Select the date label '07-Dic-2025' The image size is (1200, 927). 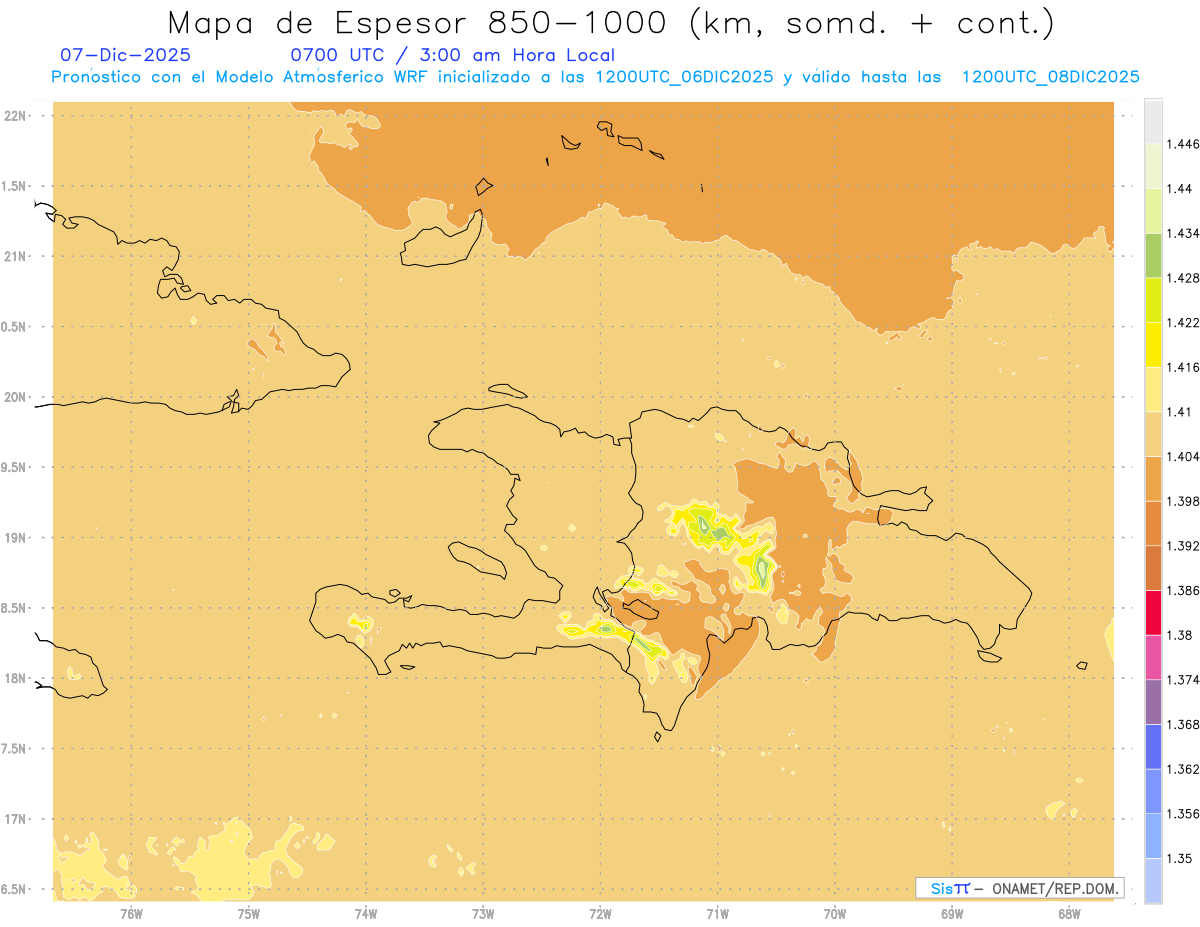point(125,55)
